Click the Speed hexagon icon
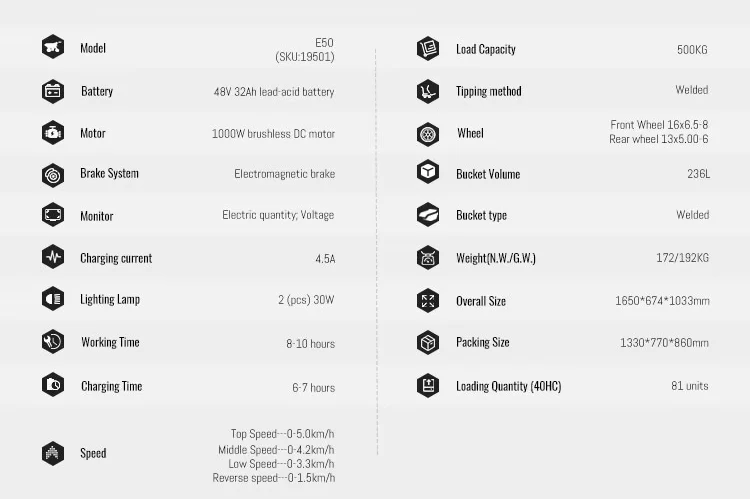This screenshot has height=499, width=750. 53,453
